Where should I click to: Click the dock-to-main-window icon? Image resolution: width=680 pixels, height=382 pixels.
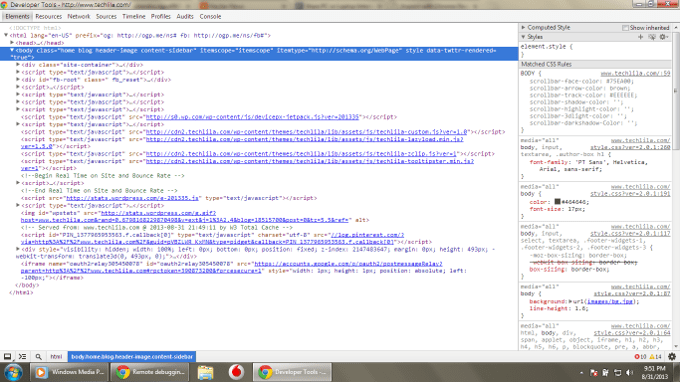pyautogui.click(x=7, y=356)
